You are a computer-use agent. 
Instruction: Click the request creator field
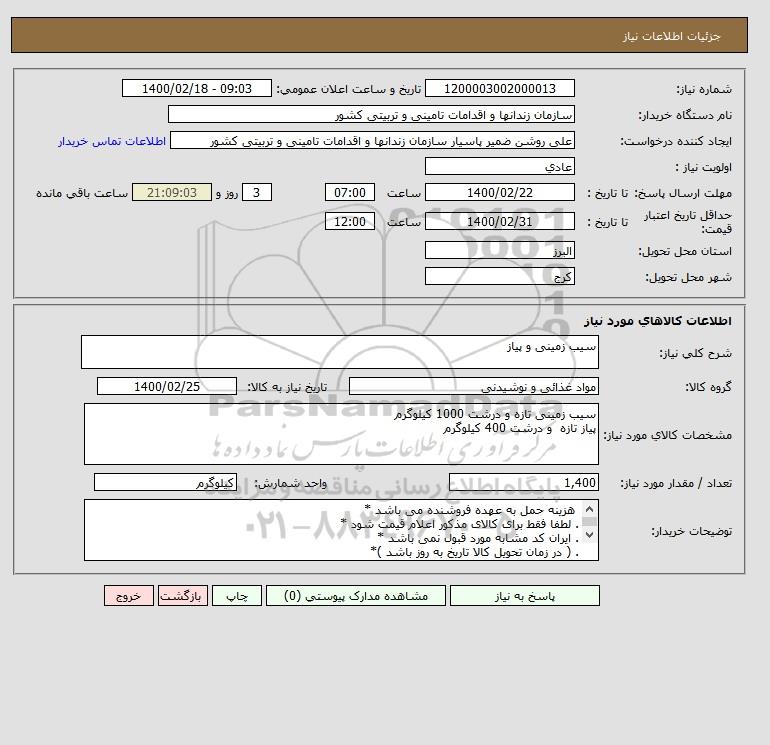[x=372, y=140]
